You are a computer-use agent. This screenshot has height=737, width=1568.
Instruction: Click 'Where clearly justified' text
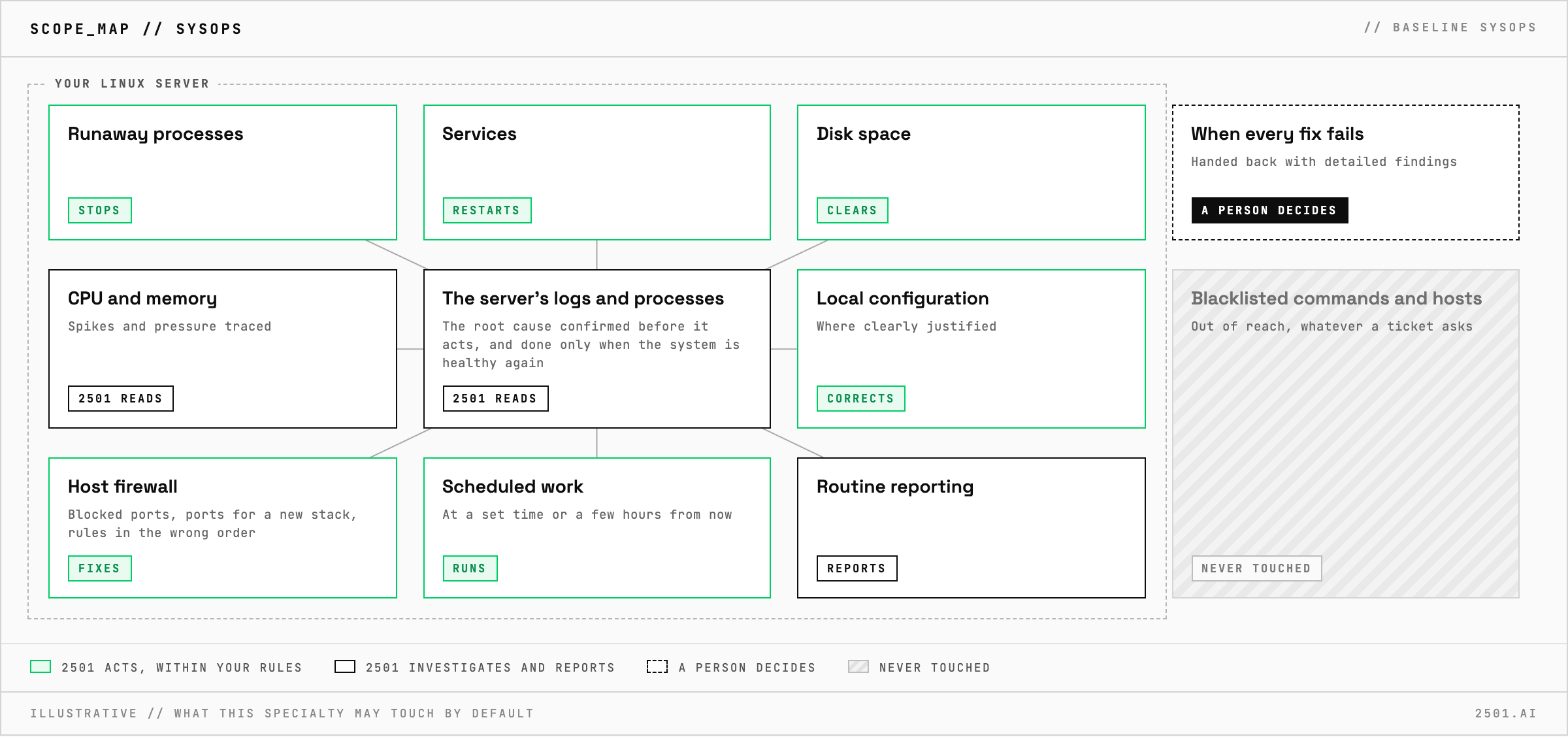[906, 327]
